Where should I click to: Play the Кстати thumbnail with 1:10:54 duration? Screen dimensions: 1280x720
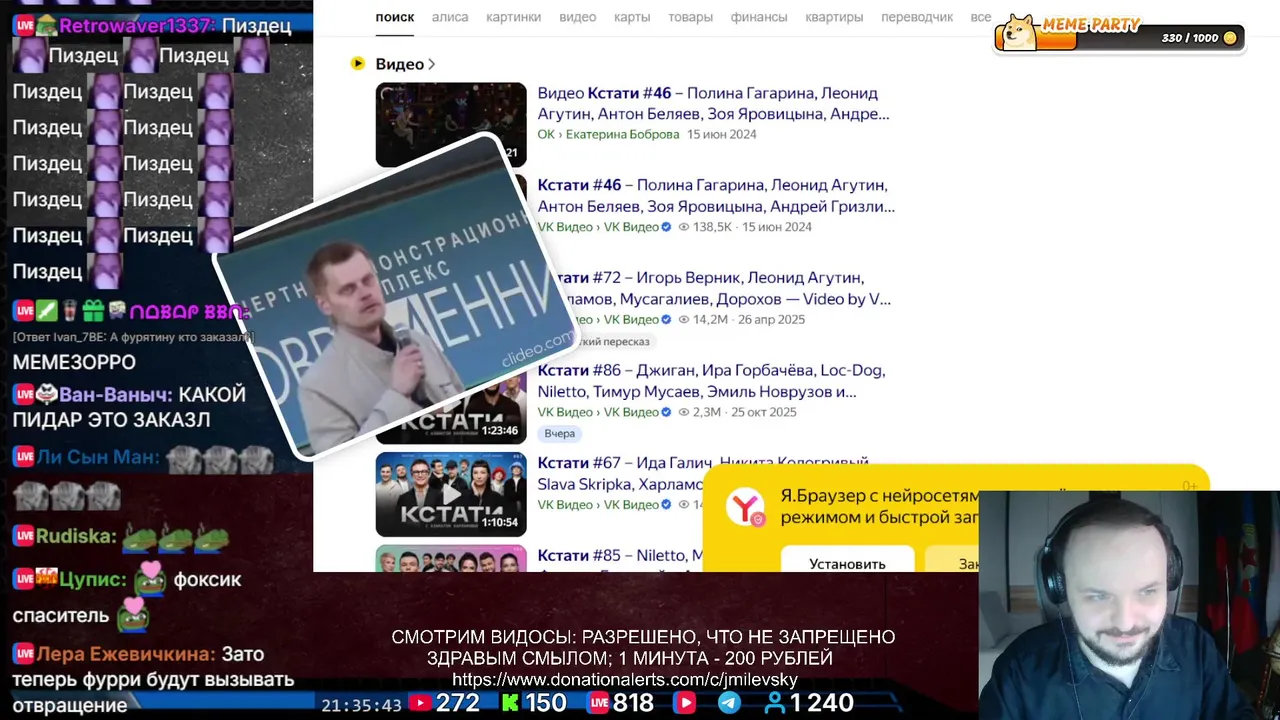click(451, 495)
